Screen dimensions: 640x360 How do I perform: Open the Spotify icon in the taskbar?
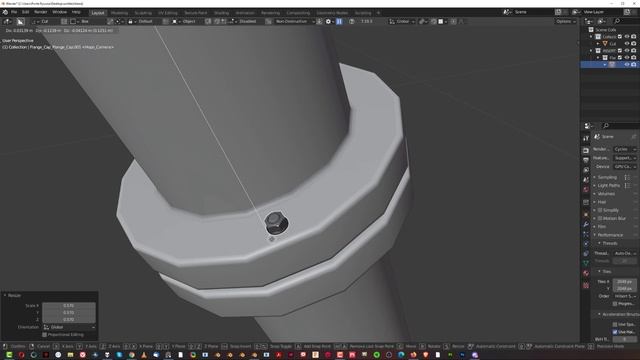coord(377,355)
